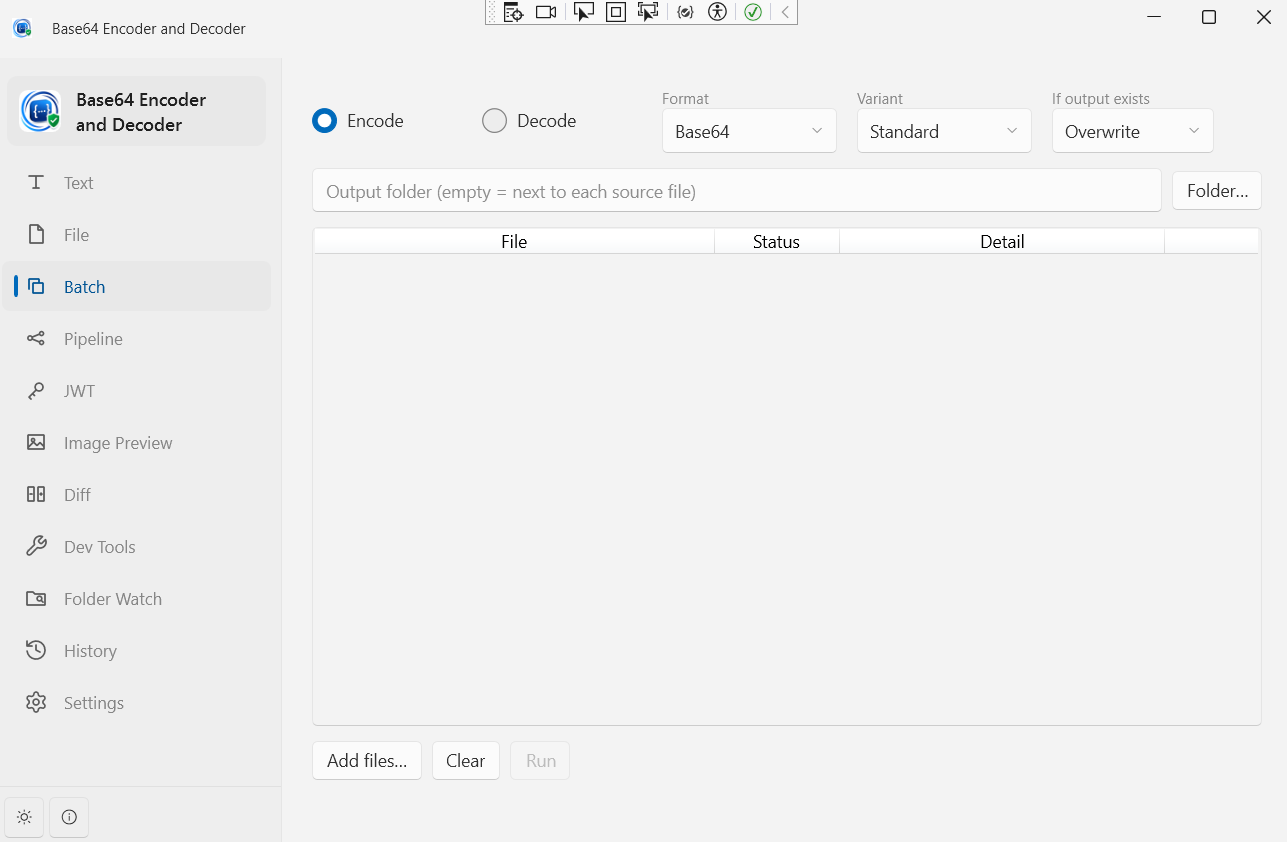Select the Batch sidebar item
1287x842 pixels.
pos(136,287)
